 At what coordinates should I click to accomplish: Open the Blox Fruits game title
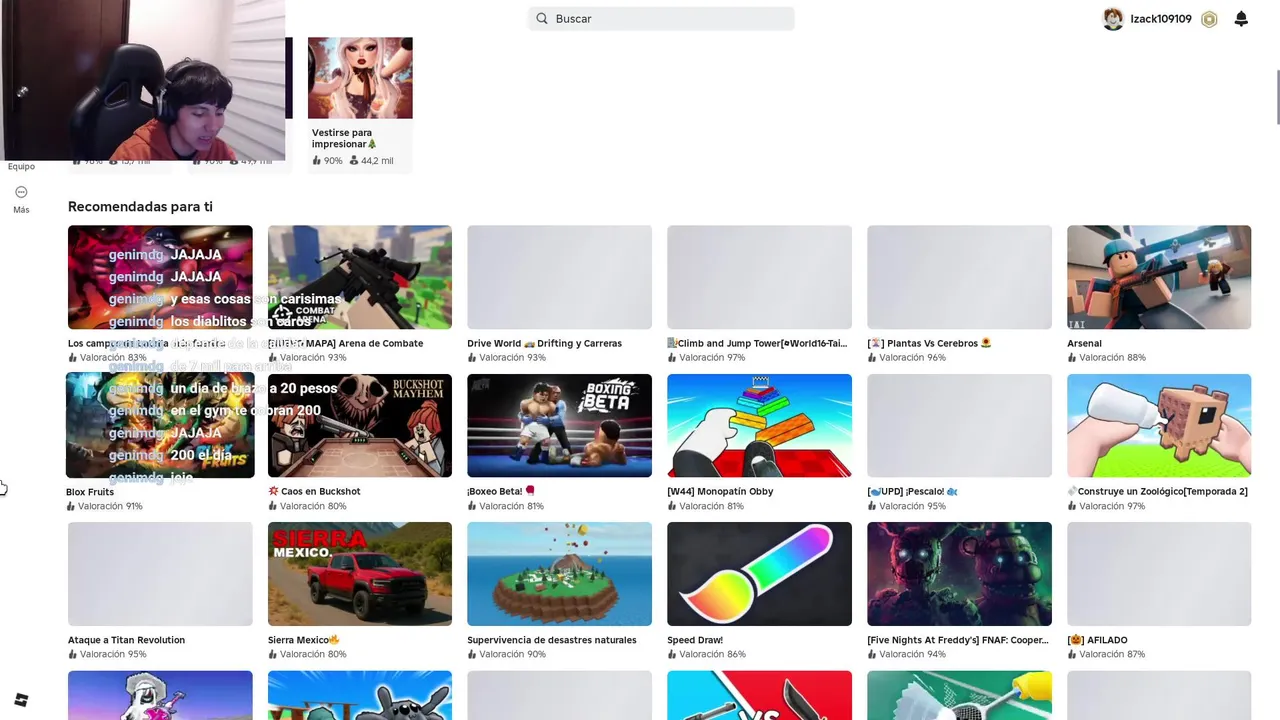tap(90, 492)
